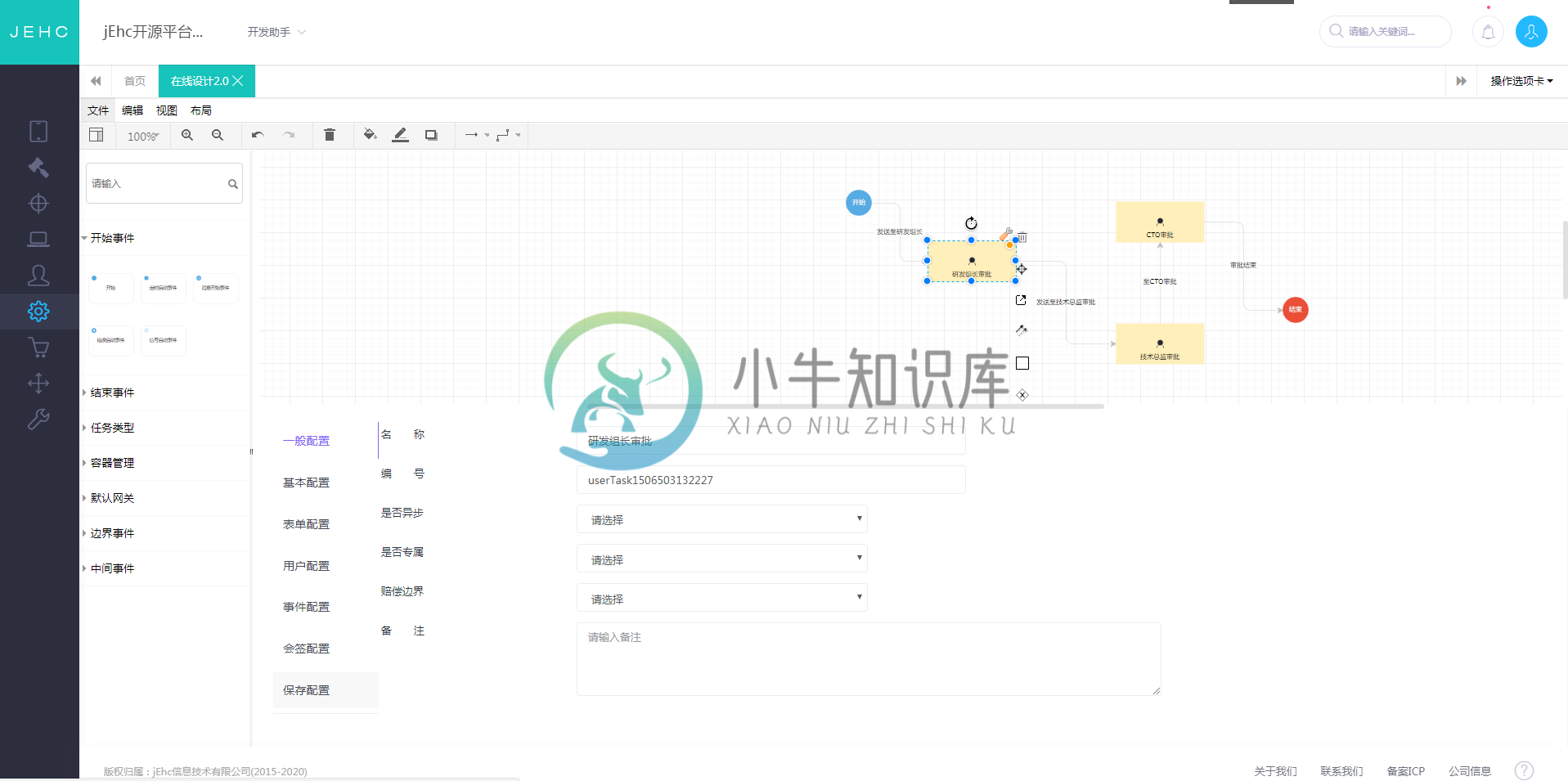
Task: Click the four-arrow move icon in sidebar
Action: click(38, 384)
